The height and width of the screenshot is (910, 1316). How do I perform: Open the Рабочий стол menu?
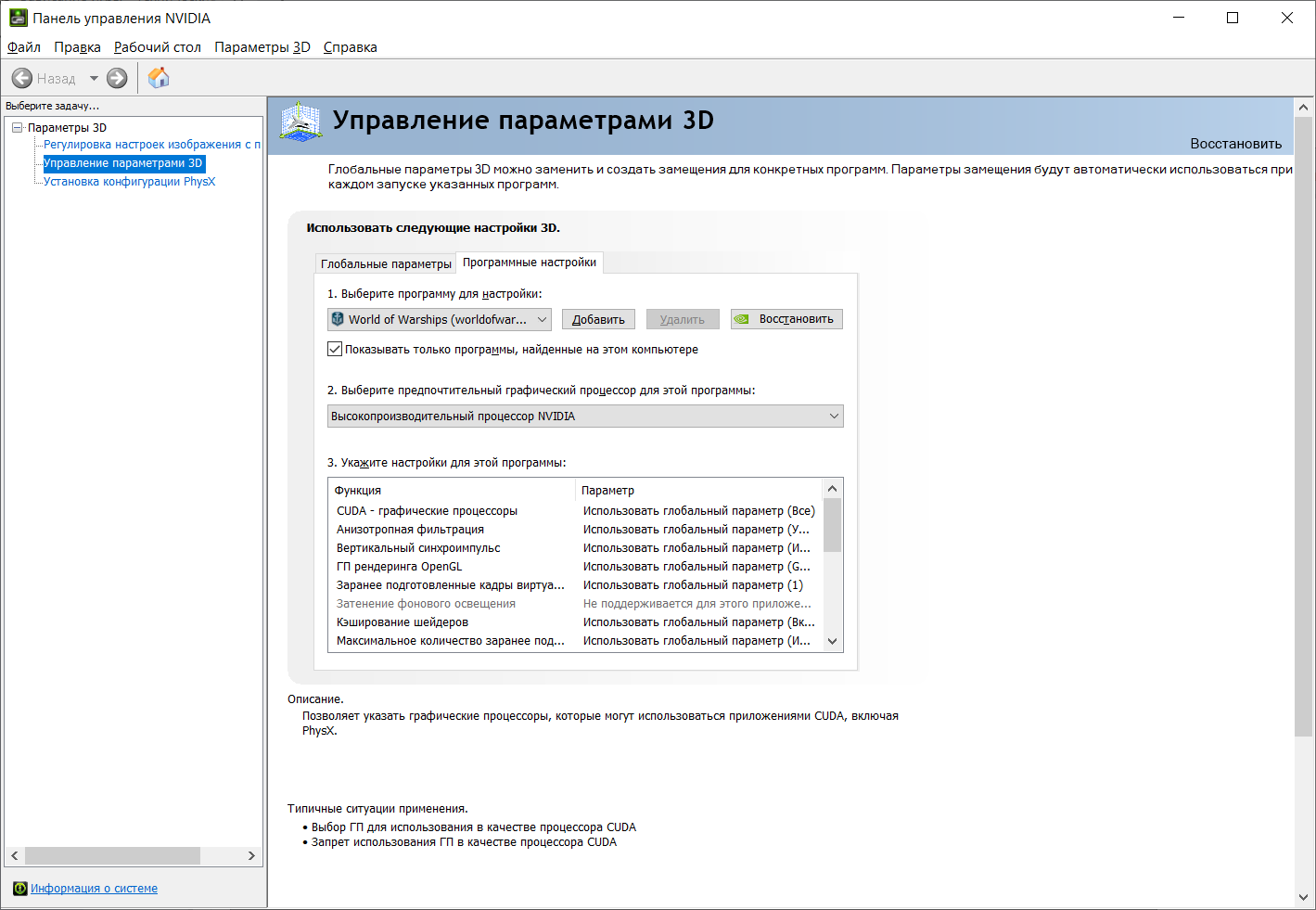click(158, 47)
